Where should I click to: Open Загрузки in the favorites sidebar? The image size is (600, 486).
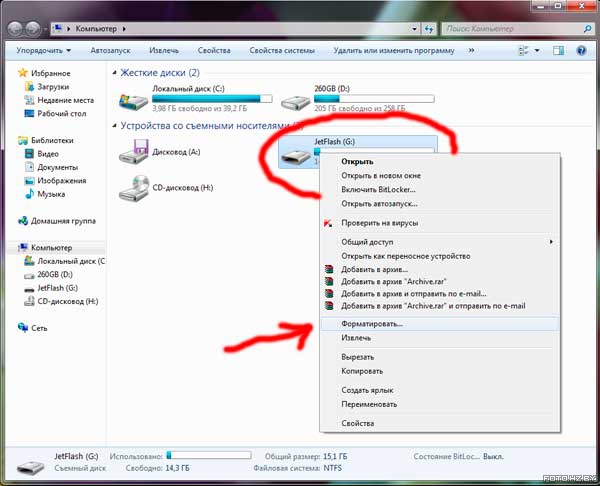53,87
